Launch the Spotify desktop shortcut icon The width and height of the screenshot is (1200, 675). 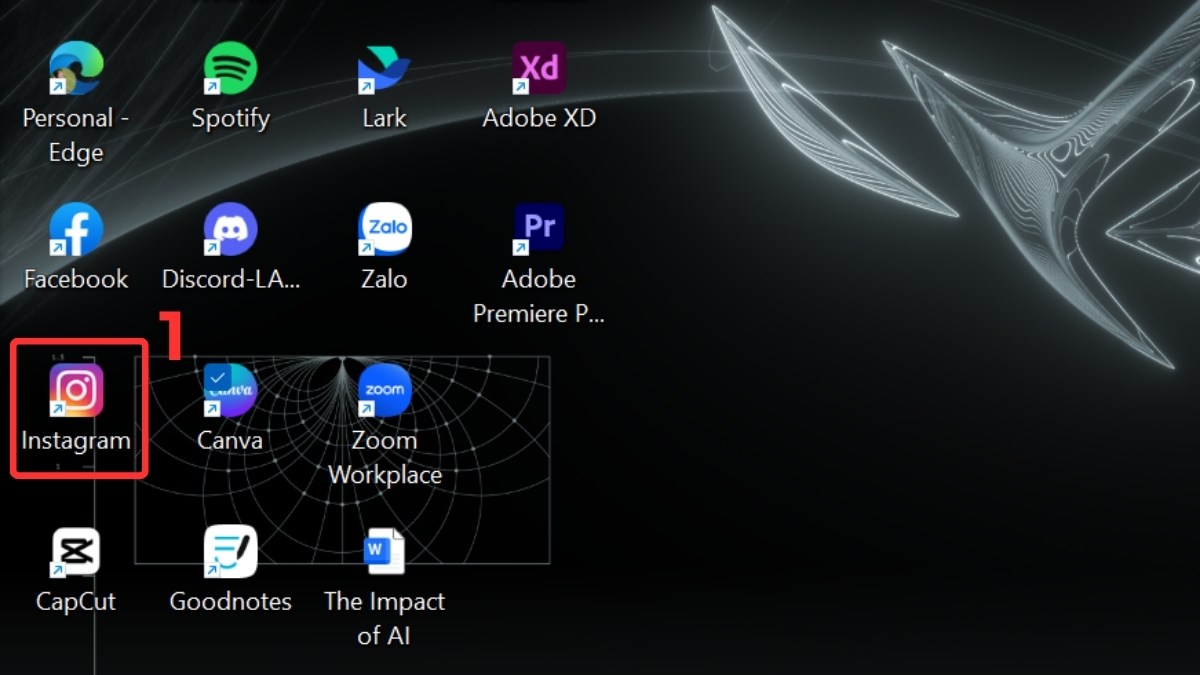click(x=230, y=68)
